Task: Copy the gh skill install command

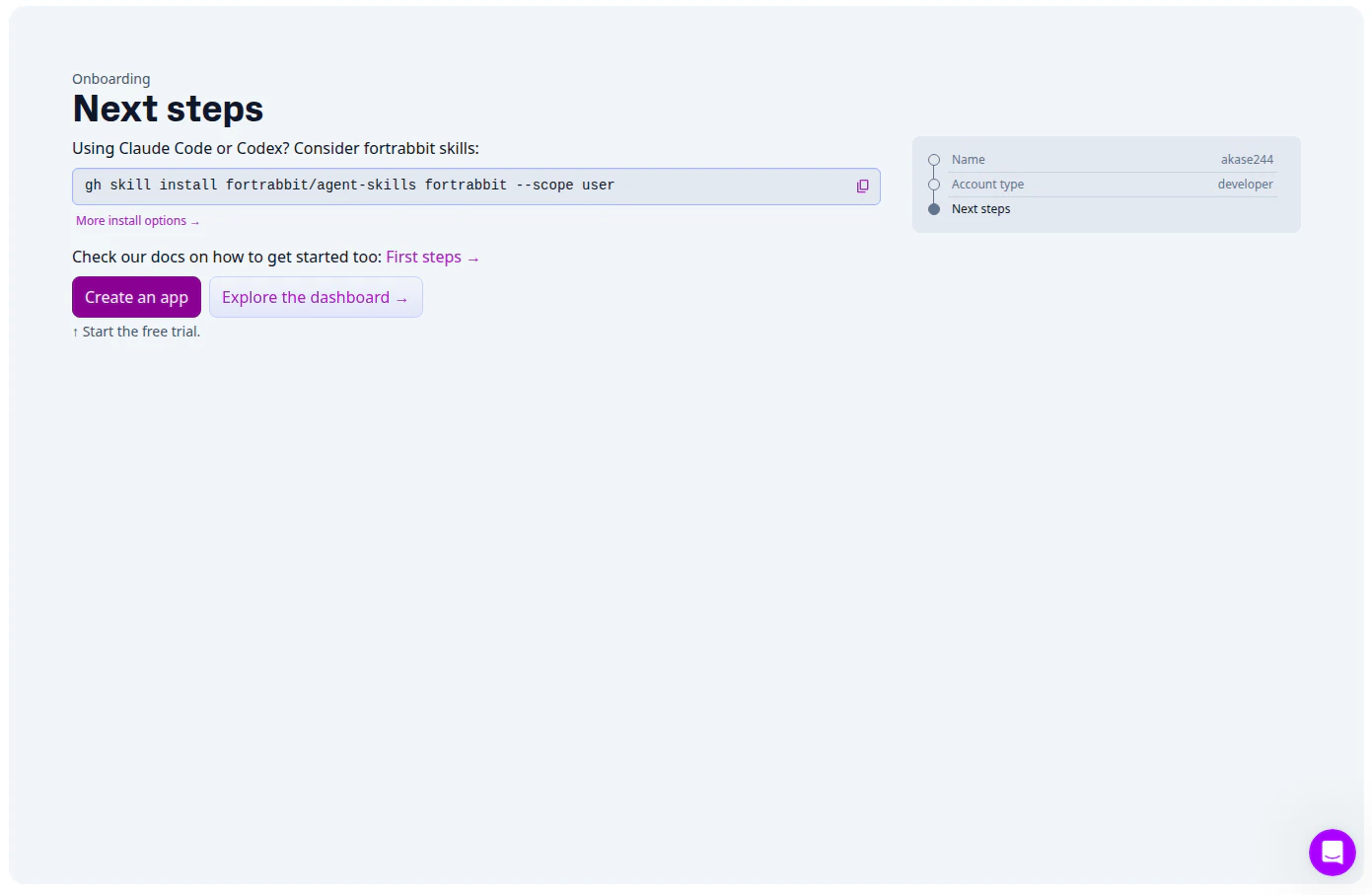Action: click(863, 186)
